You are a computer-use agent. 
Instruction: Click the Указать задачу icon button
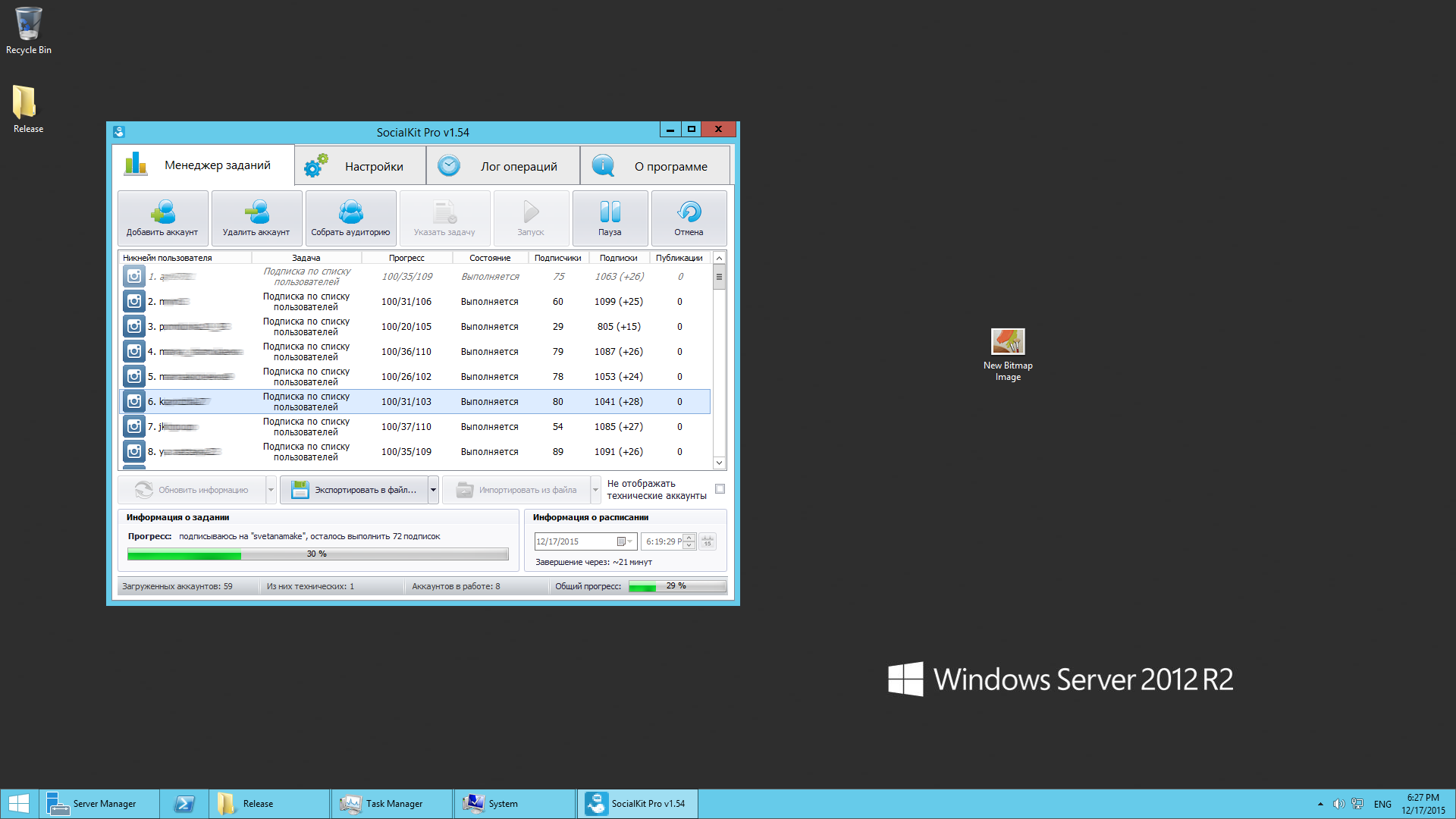tap(444, 218)
